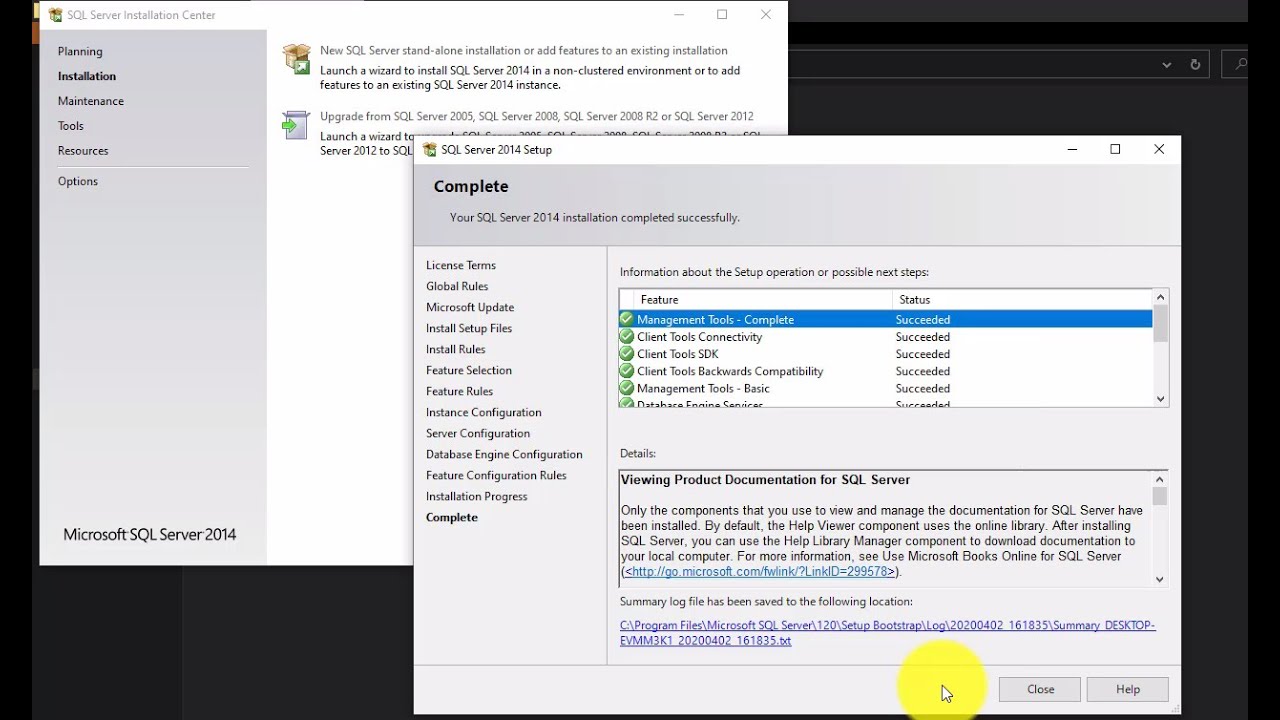1280x720 pixels.
Task: Click SQL Server 2014 Setup title bar icon
Action: (430, 150)
